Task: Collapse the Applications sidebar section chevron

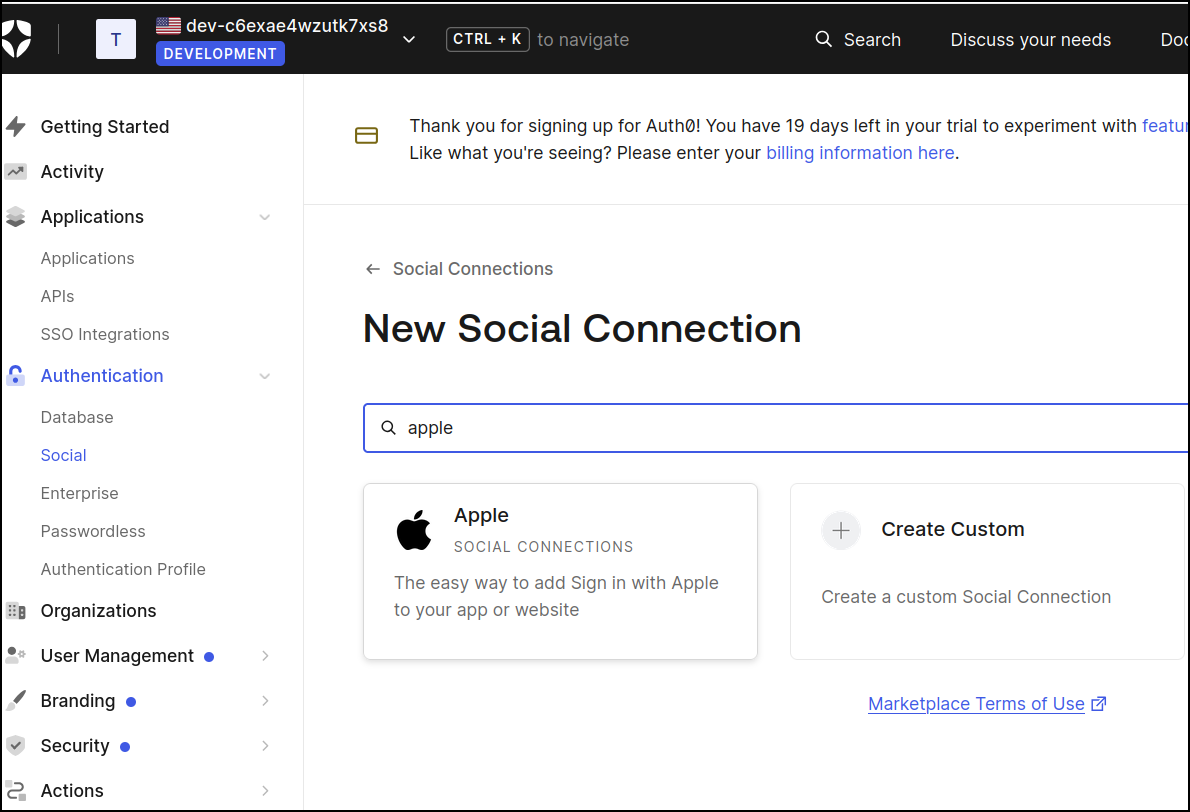Action: pos(265,217)
